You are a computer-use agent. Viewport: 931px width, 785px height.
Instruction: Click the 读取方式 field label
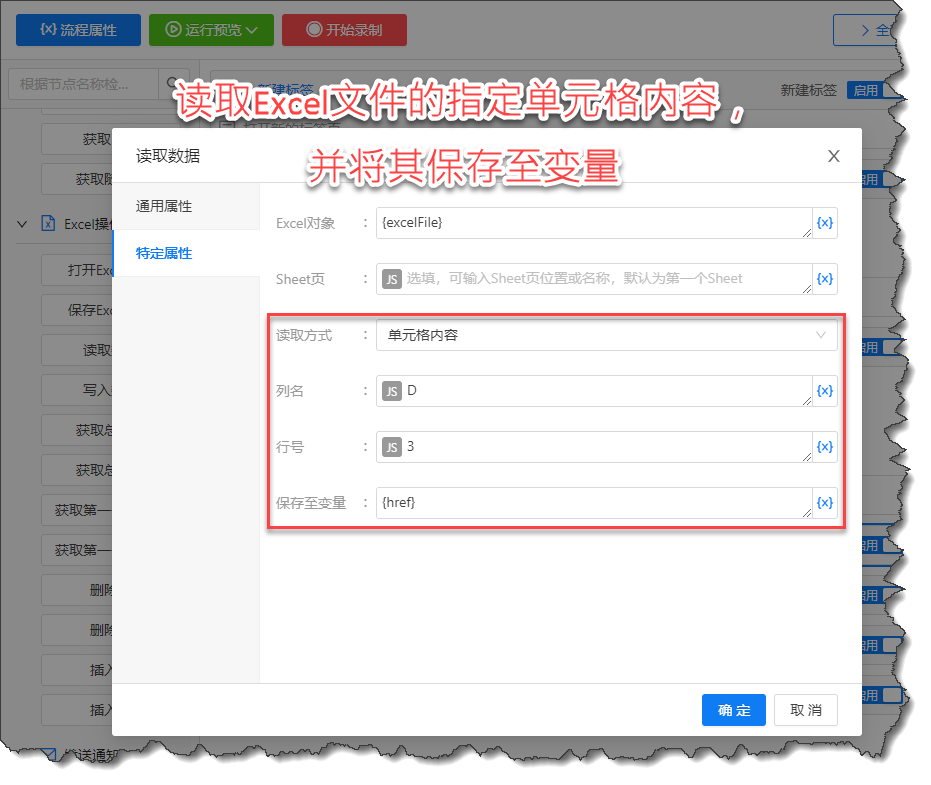(x=304, y=335)
